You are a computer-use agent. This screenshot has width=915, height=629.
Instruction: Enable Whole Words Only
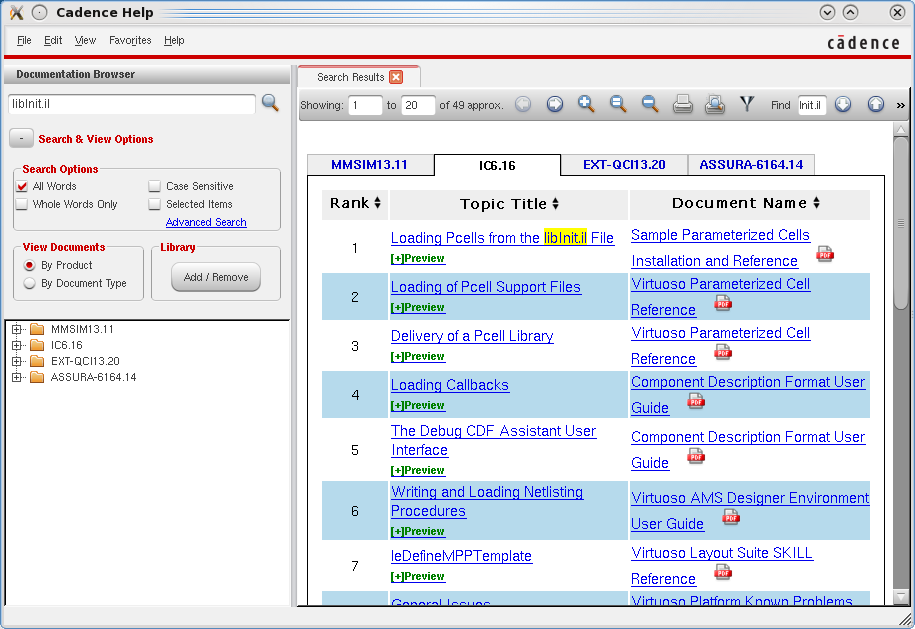pyautogui.click(x=22, y=204)
